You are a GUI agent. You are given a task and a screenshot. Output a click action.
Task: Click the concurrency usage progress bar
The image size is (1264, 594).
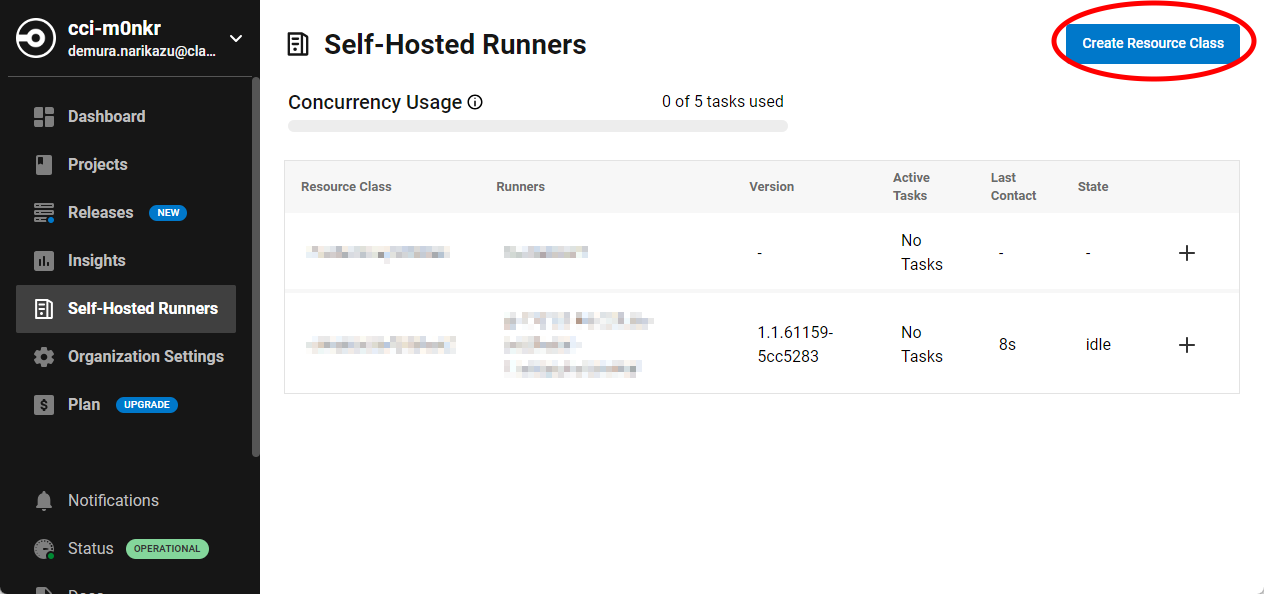click(537, 125)
